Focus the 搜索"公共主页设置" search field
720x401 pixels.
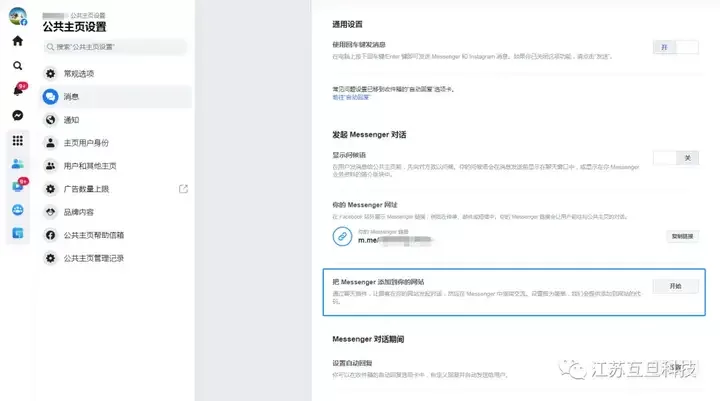tap(116, 47)
